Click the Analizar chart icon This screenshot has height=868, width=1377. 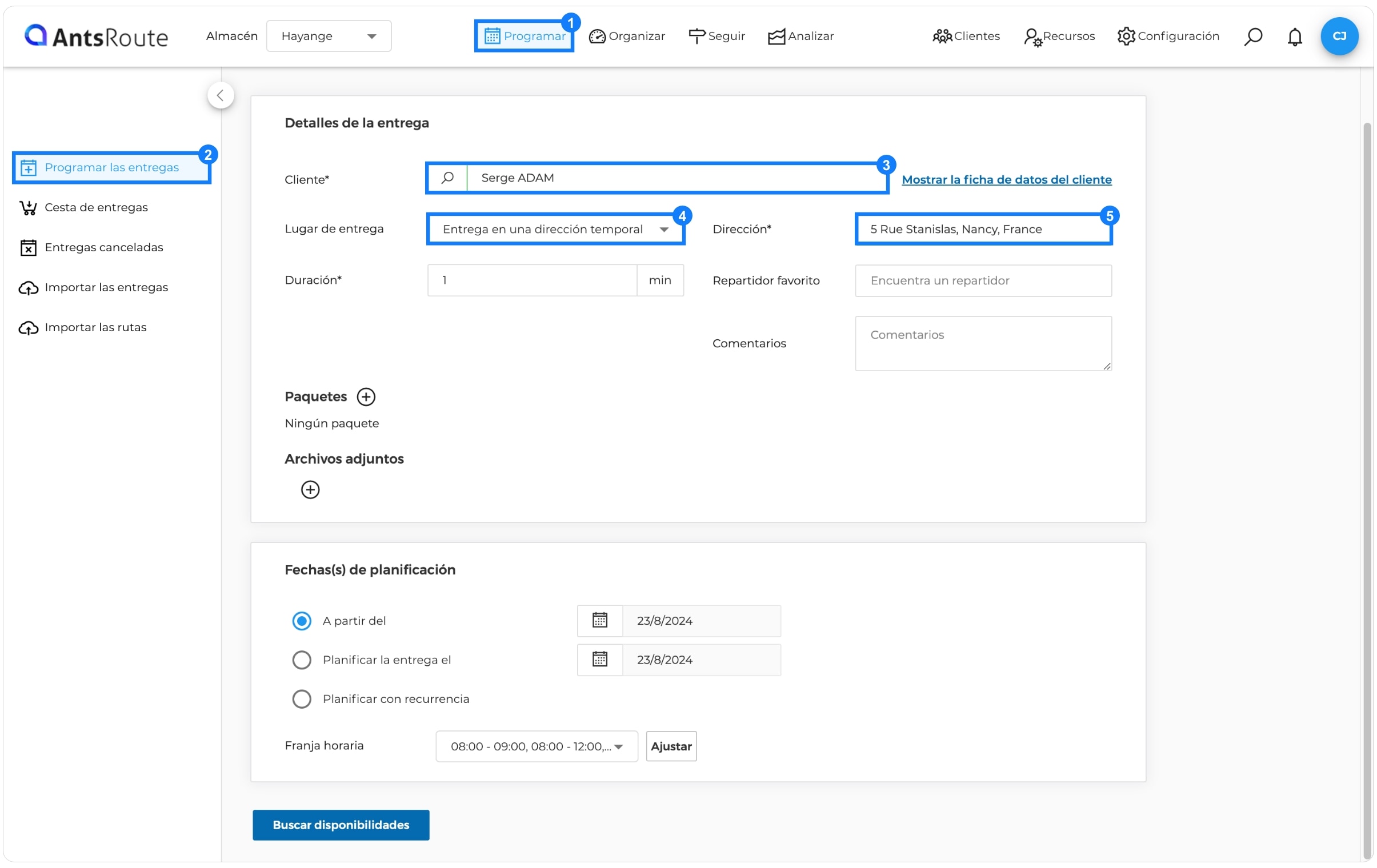click(x=776, y=36)
